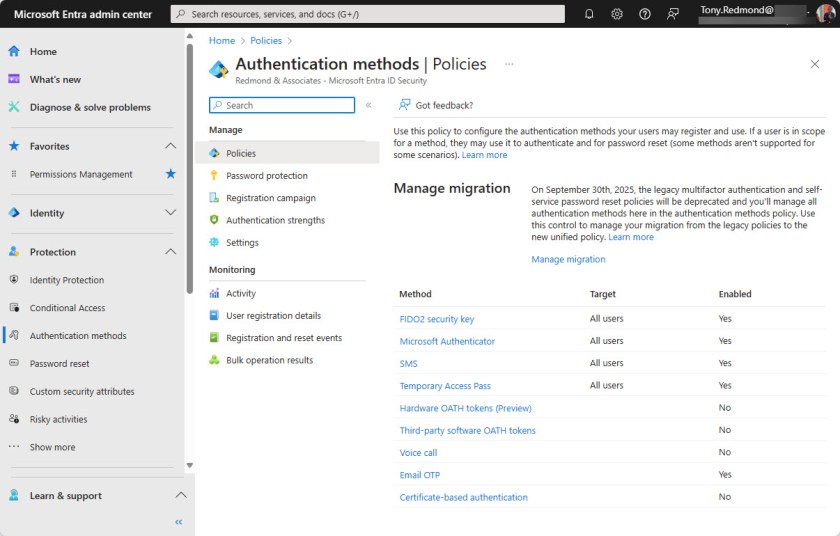
Task: Click the Learn & support icon
Action: pyautogui.click(x=14, y=495)
